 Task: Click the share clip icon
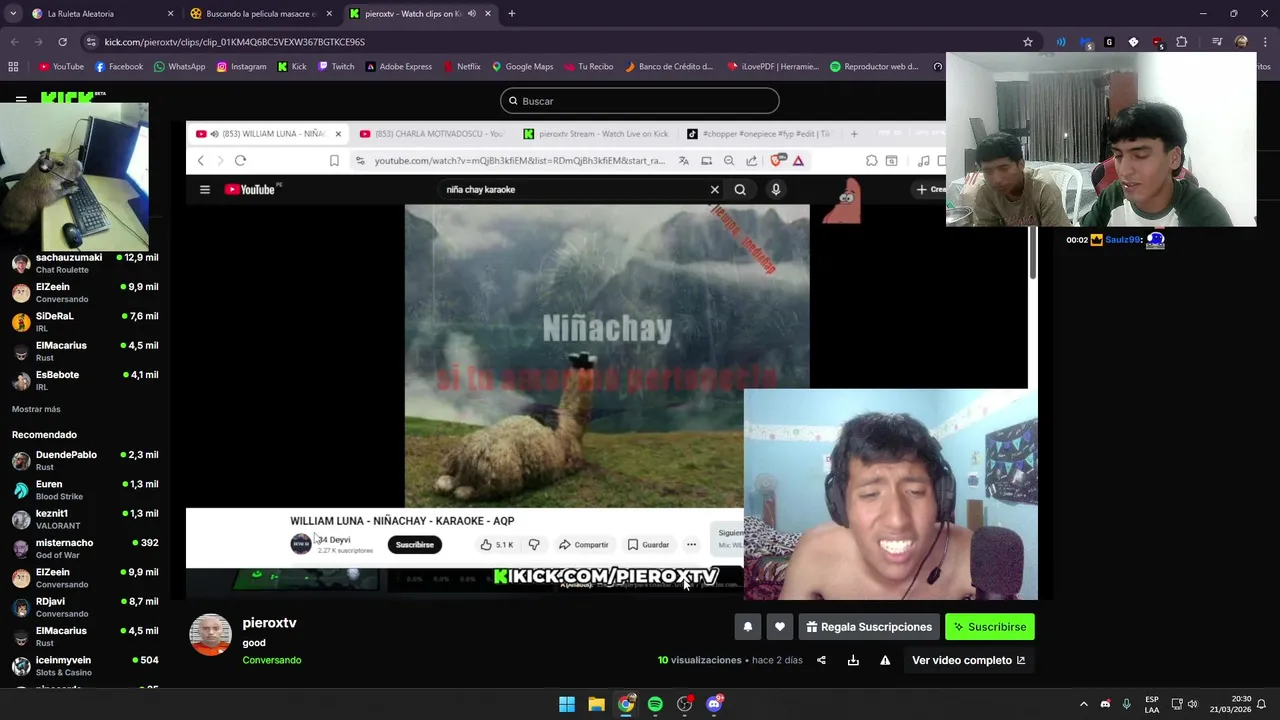coord(821,660)
